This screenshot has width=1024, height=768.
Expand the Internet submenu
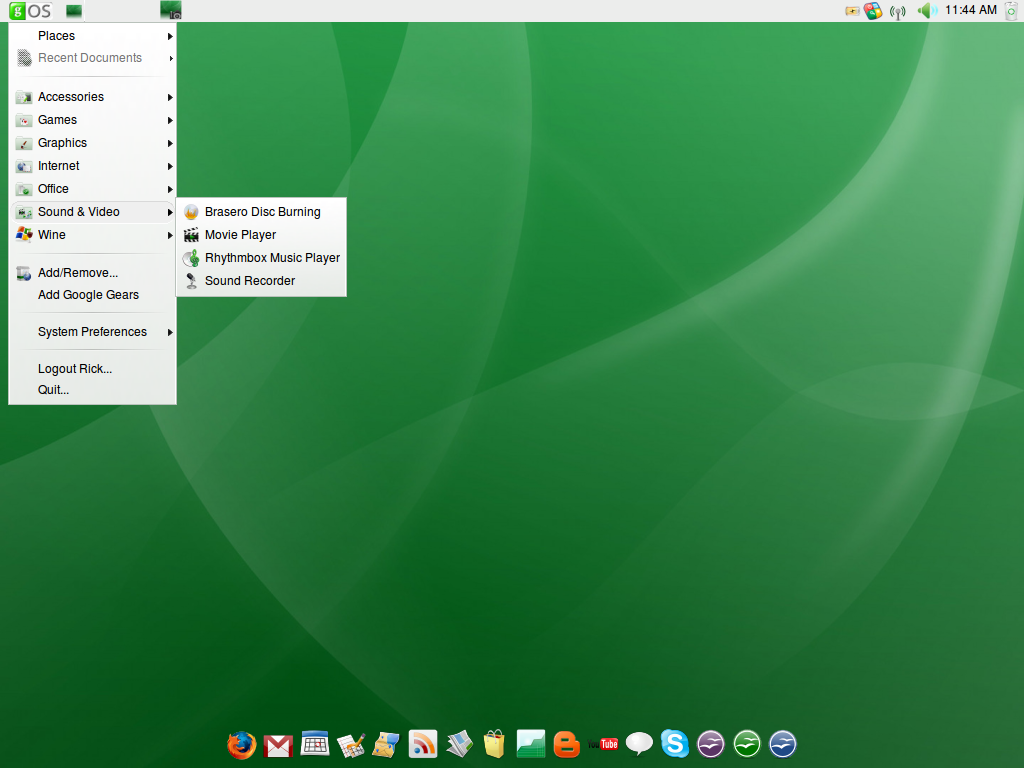[x=93, y=166]
